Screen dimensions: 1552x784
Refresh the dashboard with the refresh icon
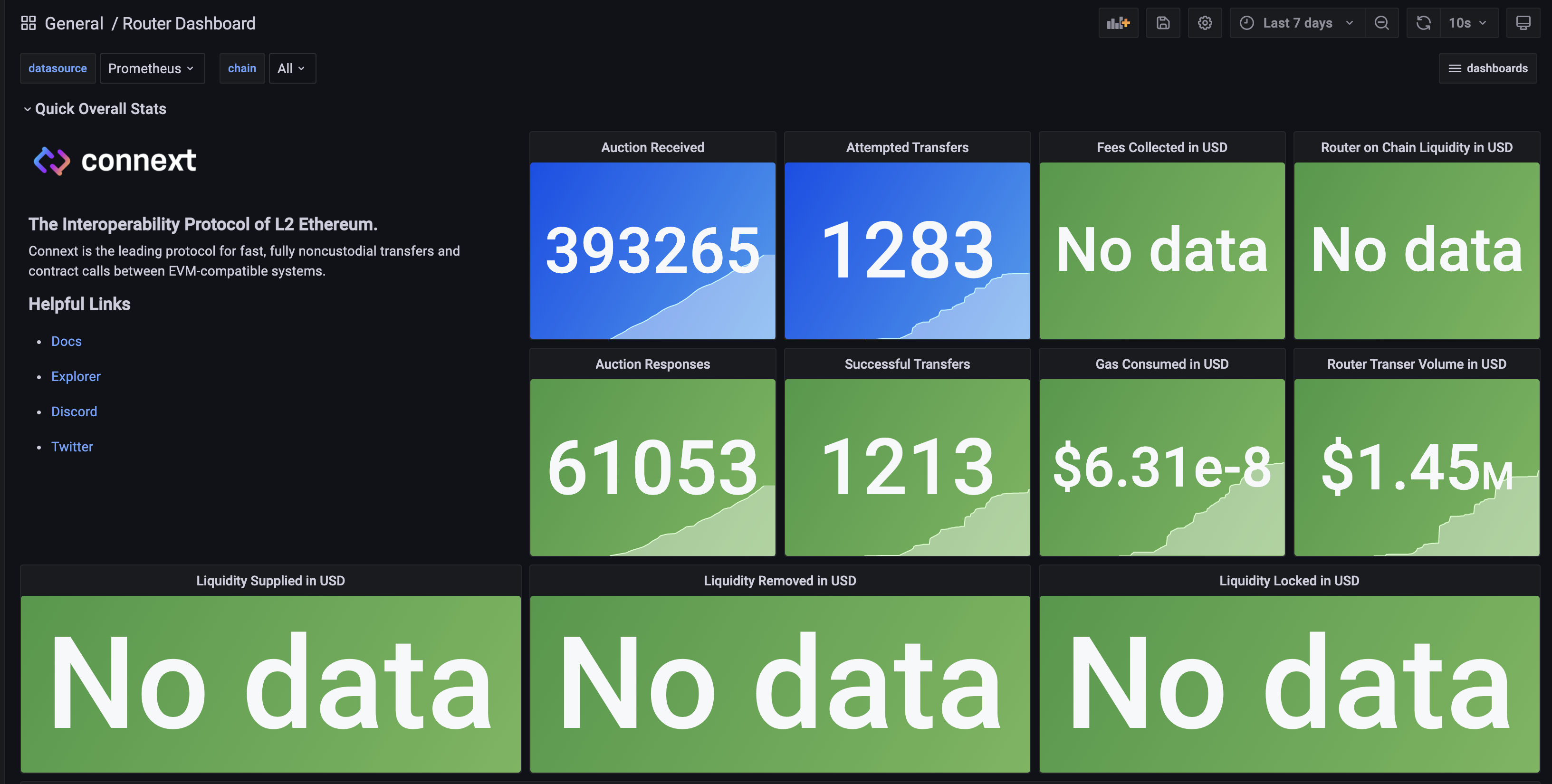pyautogui.click(x=1423, y=22)
